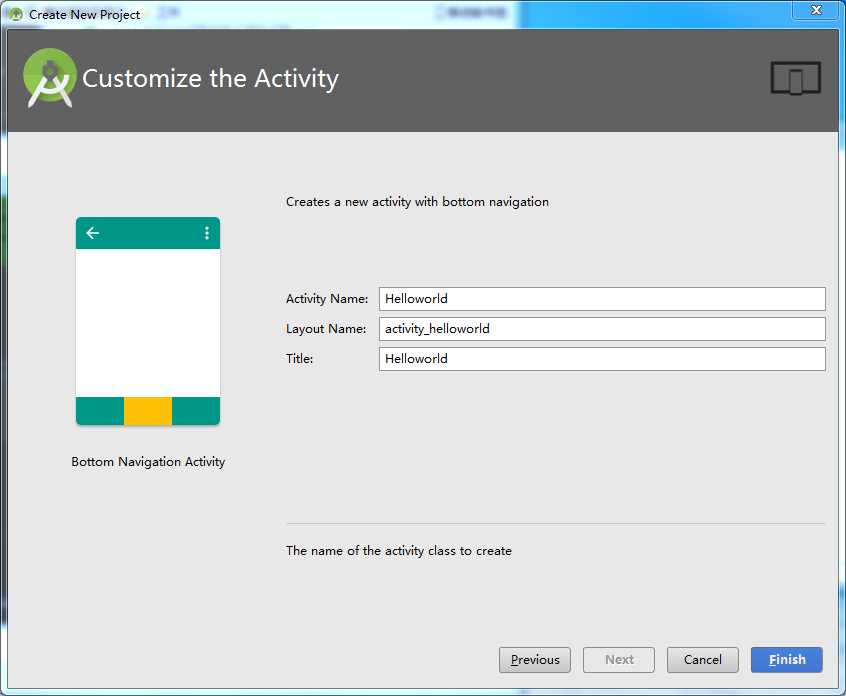This screenshot has height=696, width=846.
Task: Close the Create New Project dialog
Action: 816,10
